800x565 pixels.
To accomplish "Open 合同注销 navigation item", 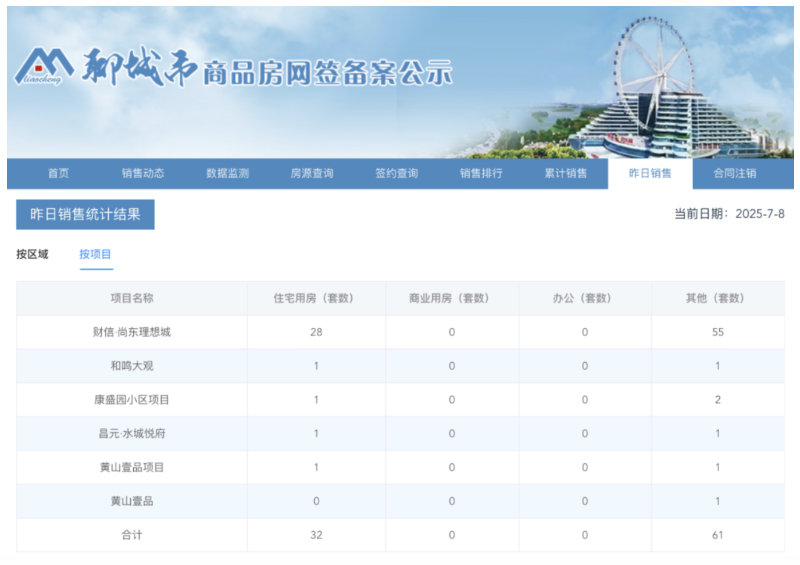I will coord(735,174).
